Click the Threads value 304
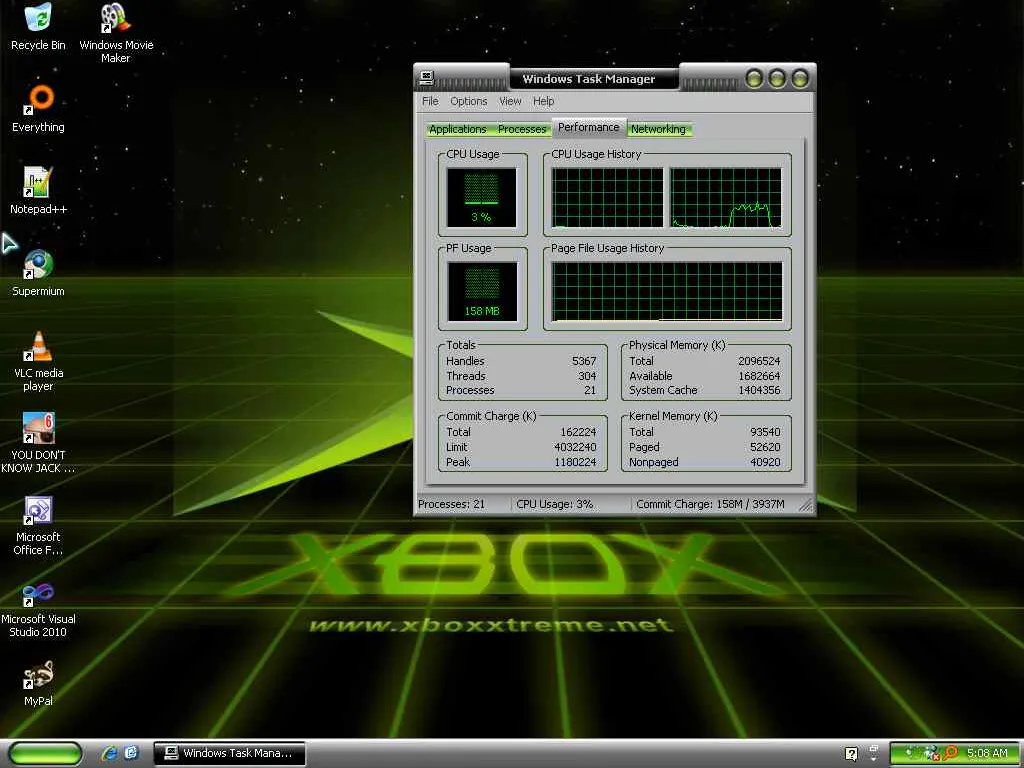 587,376
